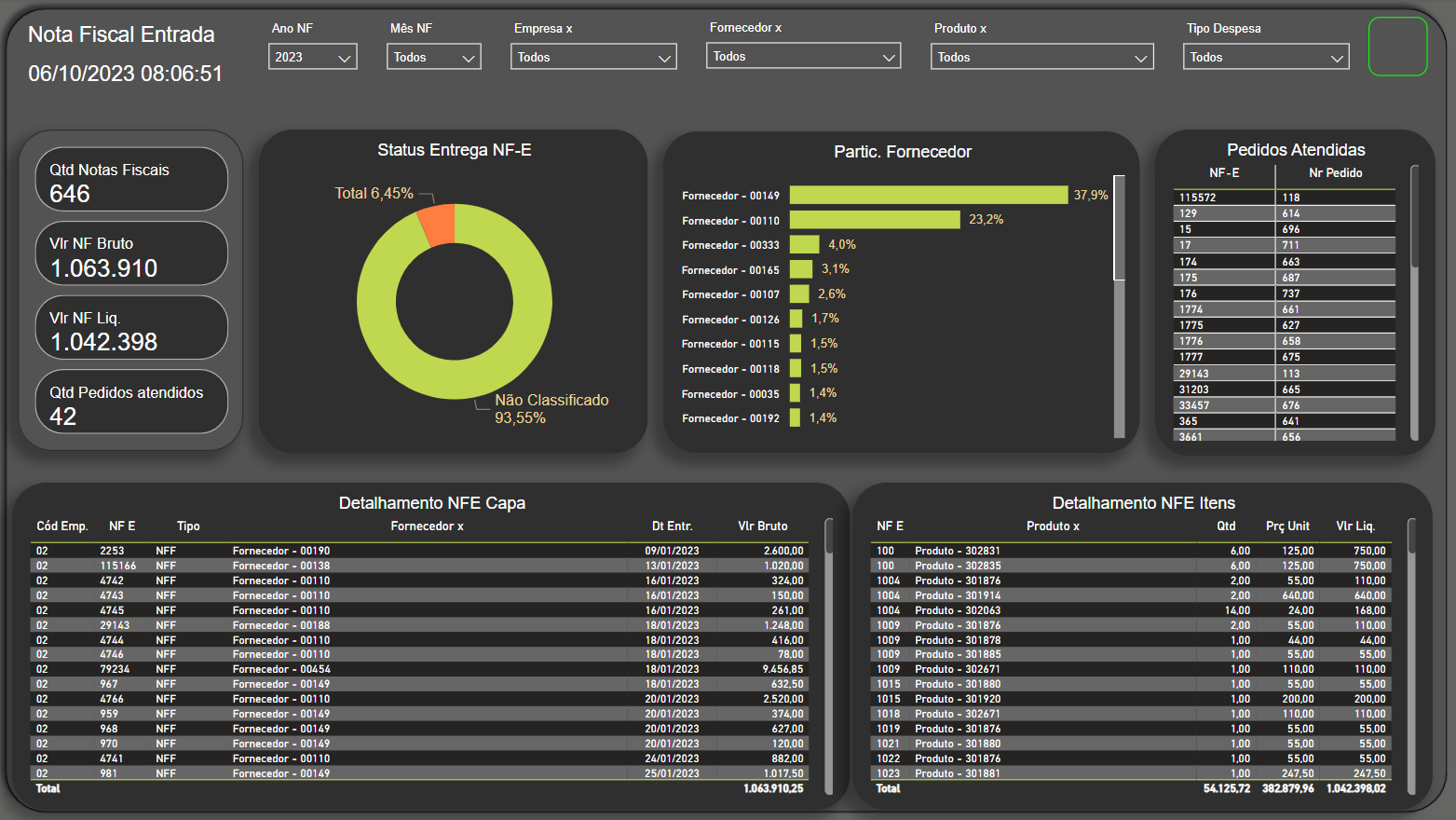Select NF E 2253 row in NFE Capa
Image resolution: width=1456 pixels, height=820 pixels.
click(419, 551)
